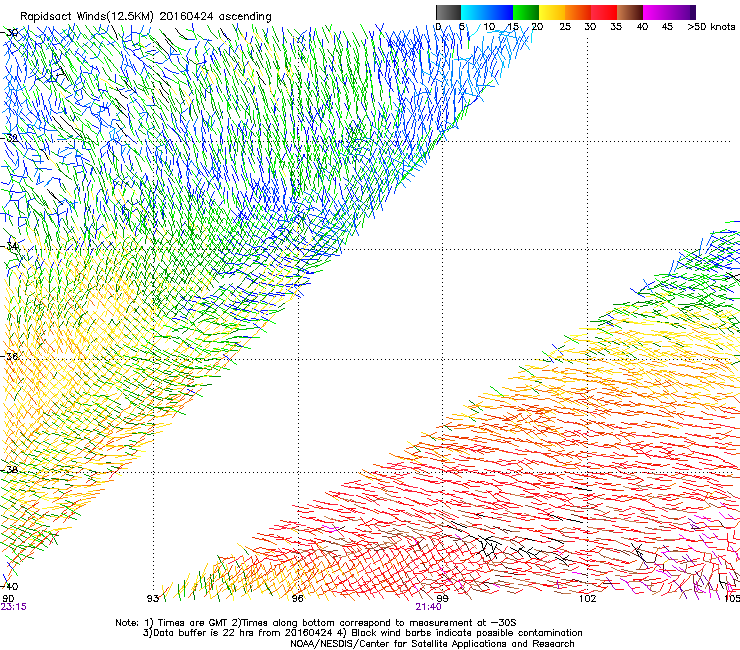
Task: Click the '25' value under the color legend
Action: click(565, 27)
